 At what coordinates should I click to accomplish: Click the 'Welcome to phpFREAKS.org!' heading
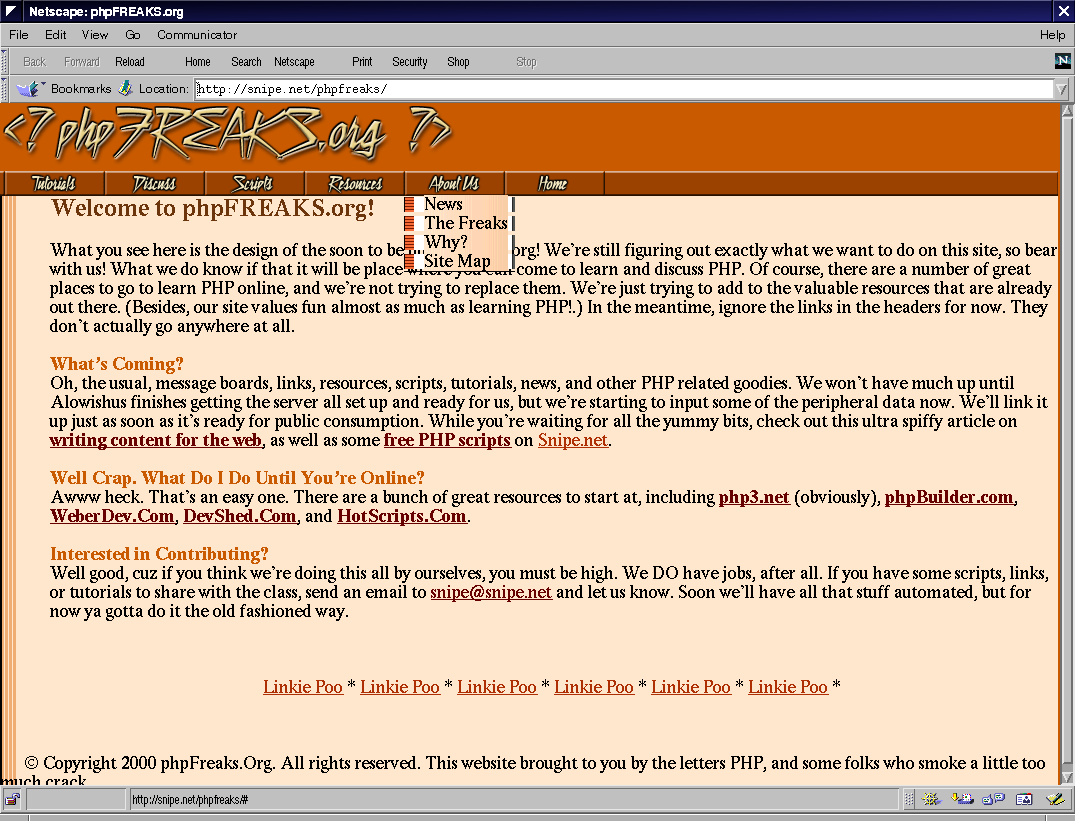pyautogui.click(x=213, y=208)
